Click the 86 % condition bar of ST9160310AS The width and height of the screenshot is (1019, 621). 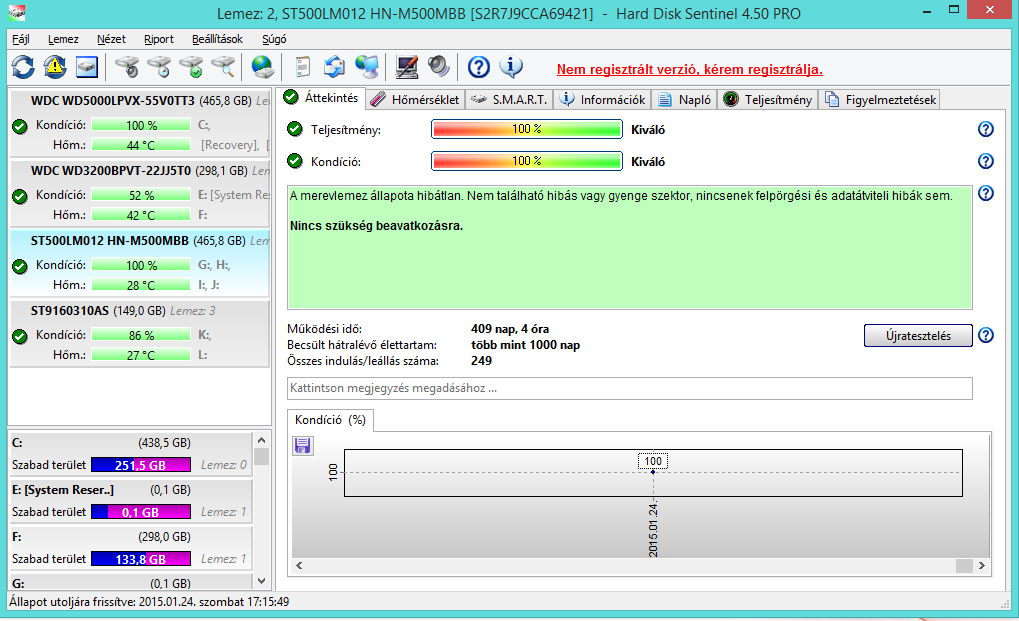point(141,335)
